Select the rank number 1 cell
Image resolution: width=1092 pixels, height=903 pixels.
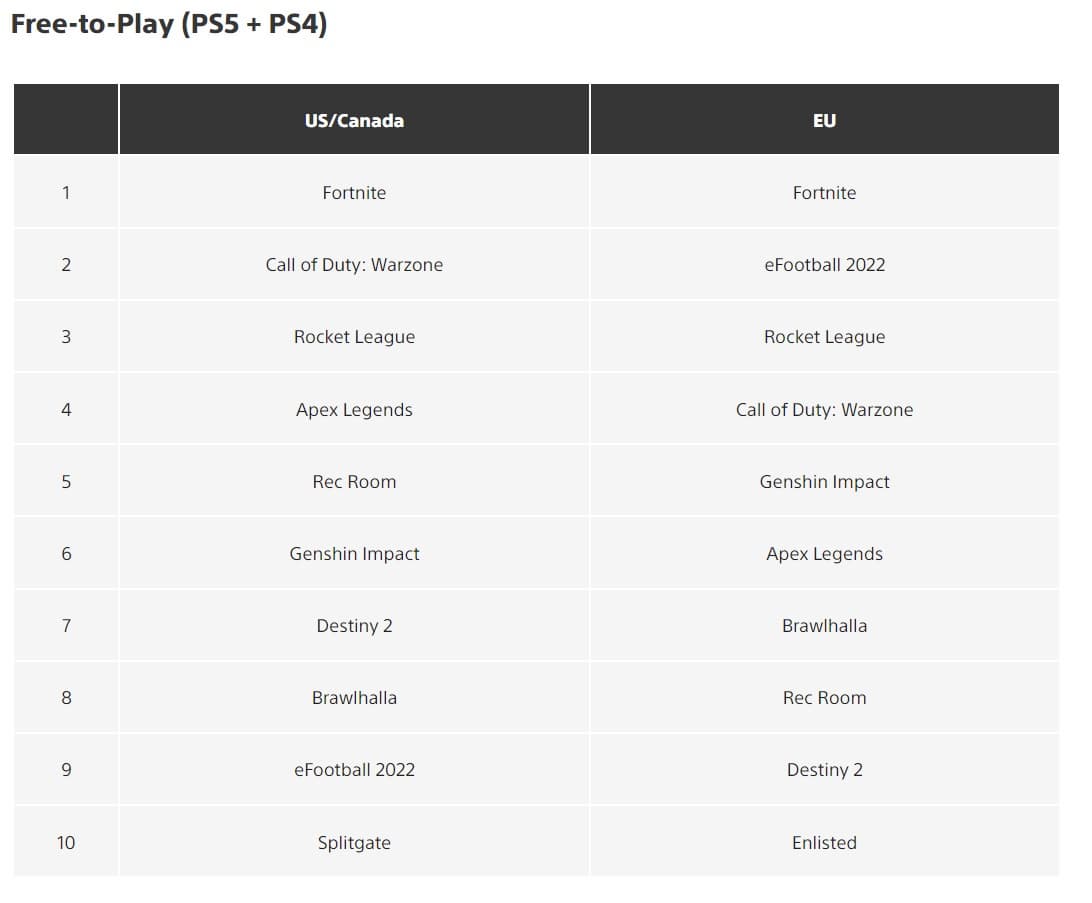pyautogui.click(x=66, y=193)
